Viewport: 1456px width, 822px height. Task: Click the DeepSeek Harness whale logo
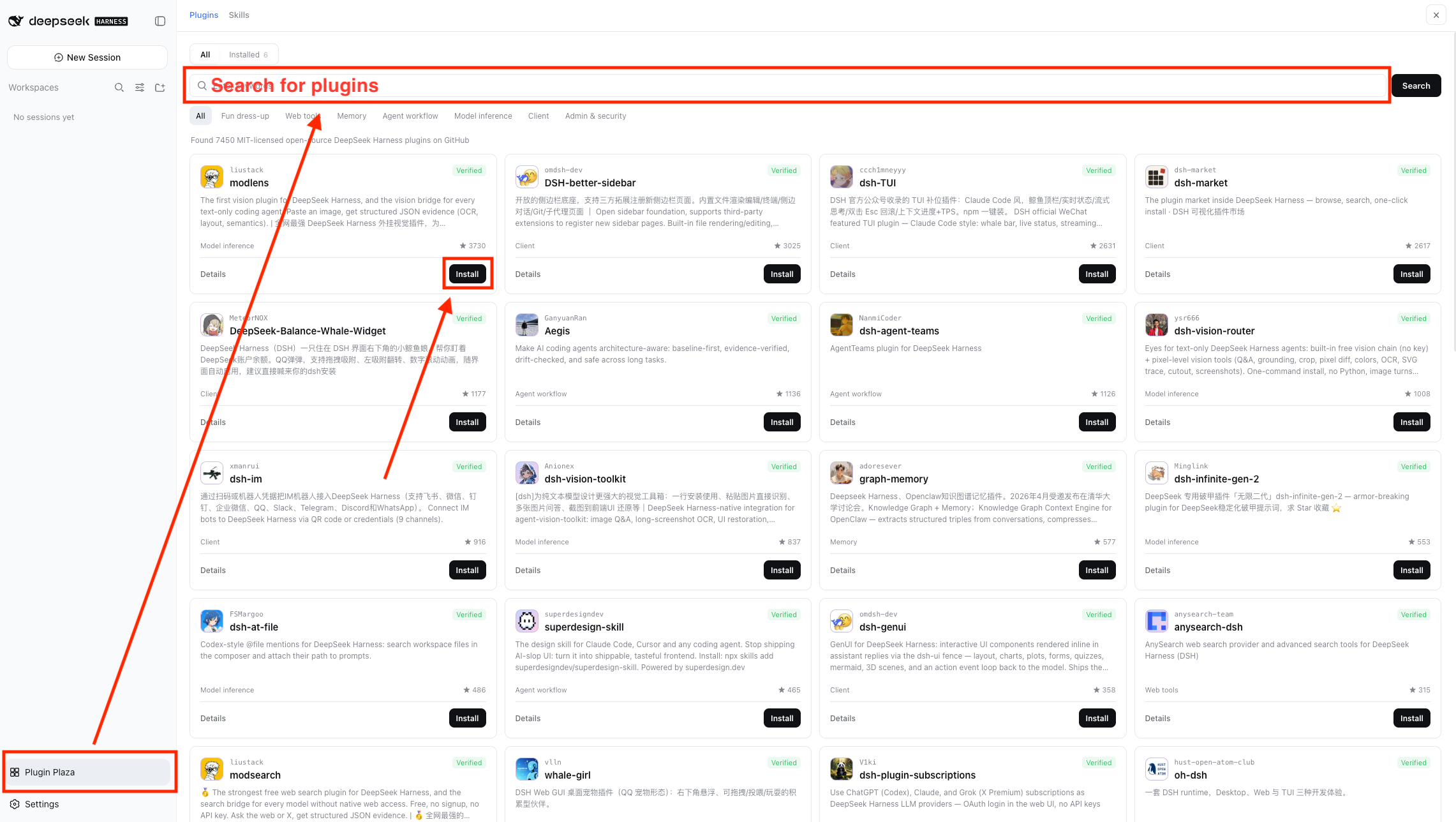tap(16, 21)
